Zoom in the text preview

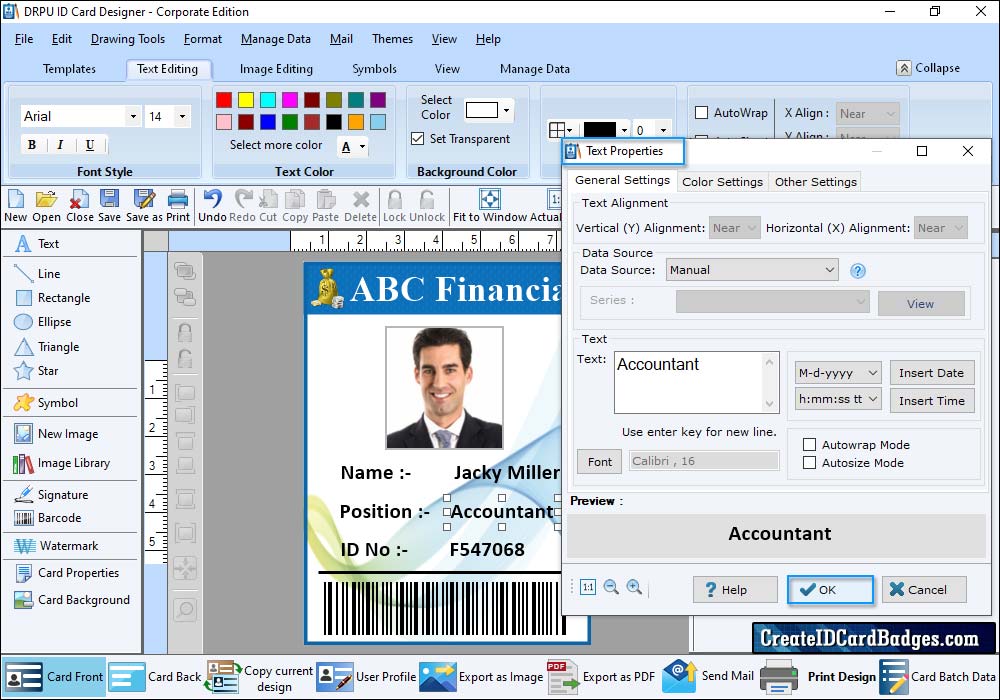634,587
